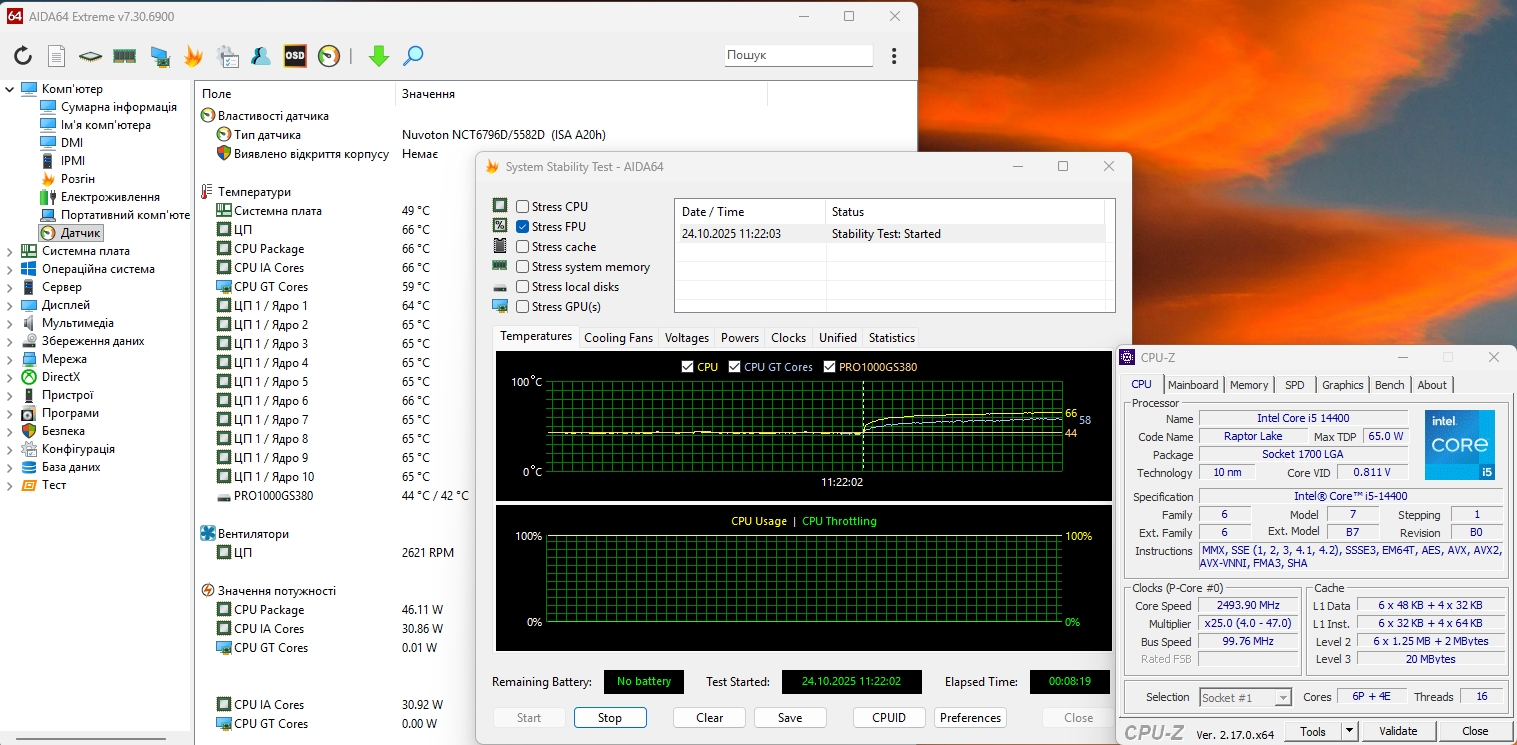
Task: Click the flame stability test toolbar icon
Action: [193, 56]
